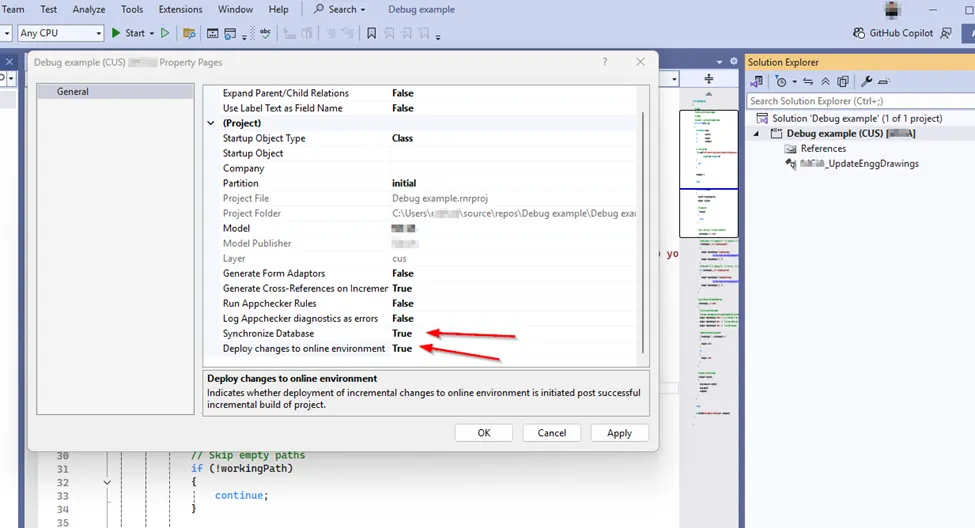The height and width of the screenshot is (528, 975).
Task: Click Sync with Active Document arrows icon
Action: (808, 81)
